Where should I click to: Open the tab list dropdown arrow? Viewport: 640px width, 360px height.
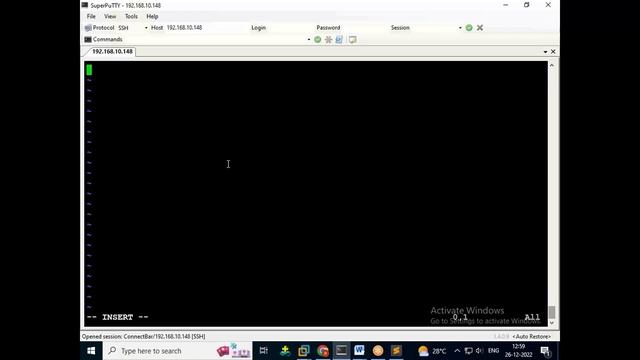point(545,52)
